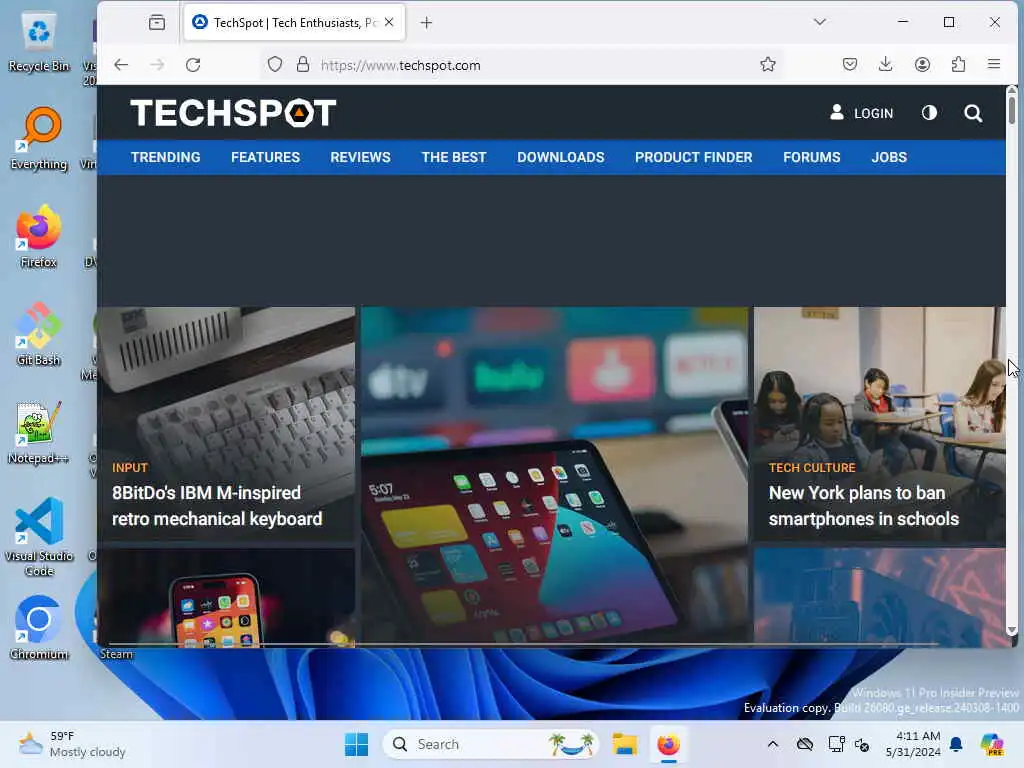Click the site padlock security icon
This screenshot has width=1024, height=768.
coord(302,64)
